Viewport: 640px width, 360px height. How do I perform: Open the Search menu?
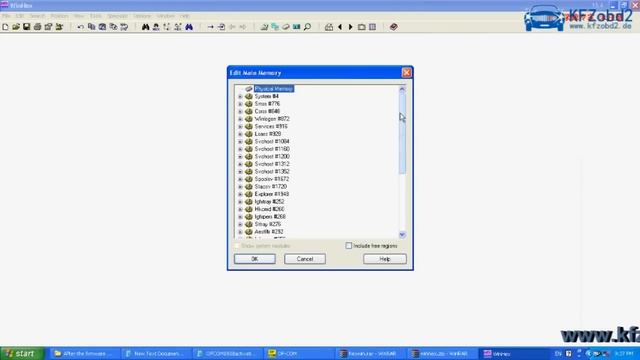[37, 16]
